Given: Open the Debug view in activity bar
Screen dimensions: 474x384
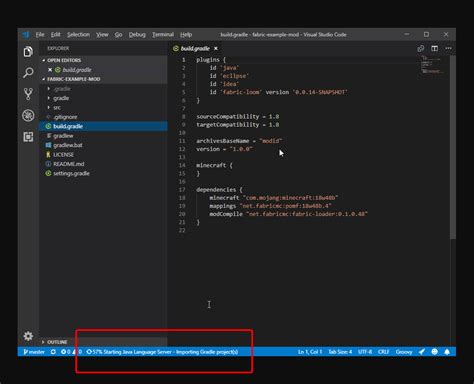Looking at the screenshot, I should point(28,115).
